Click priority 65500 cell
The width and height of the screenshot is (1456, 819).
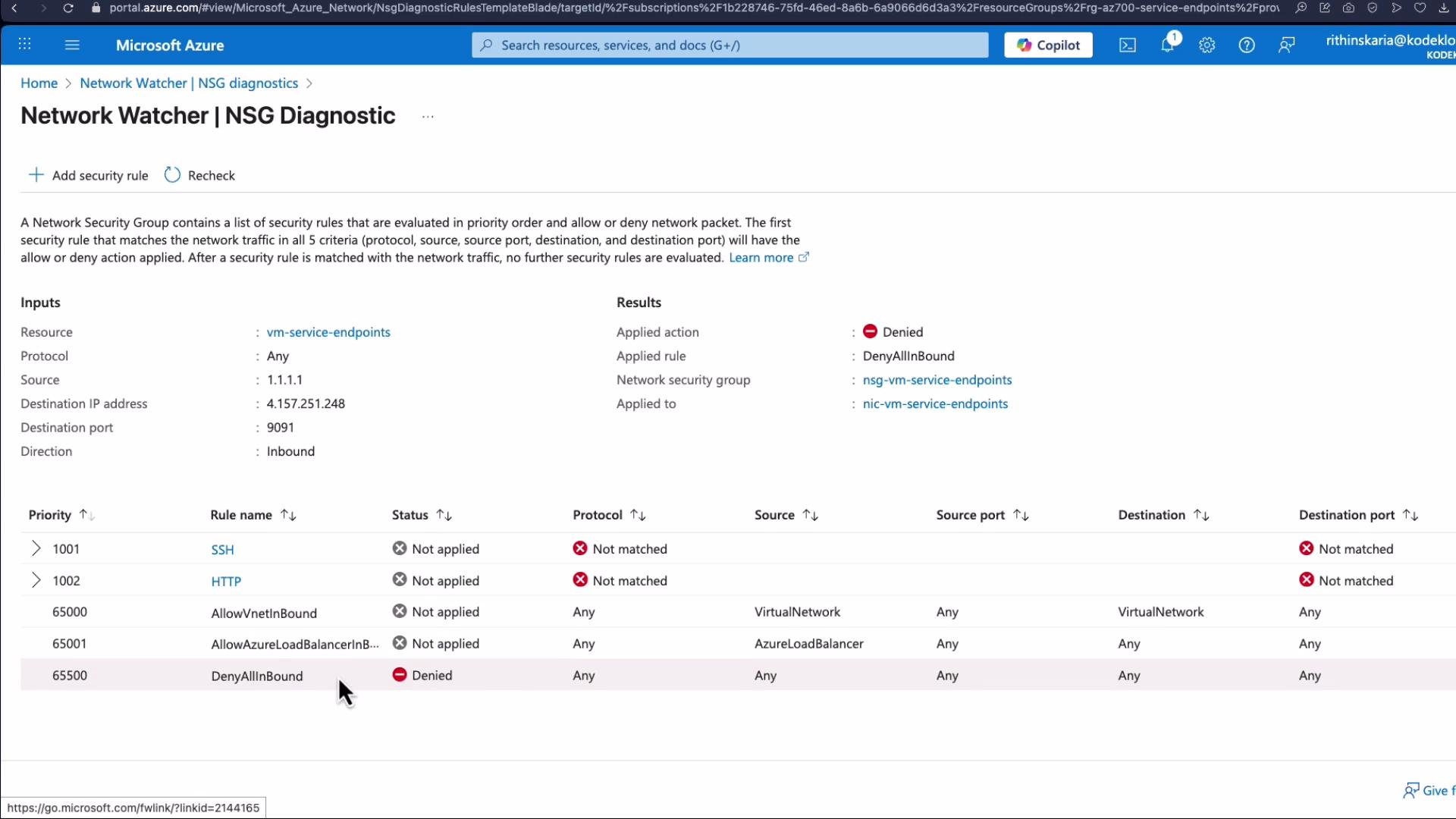[x=70, y=675]
